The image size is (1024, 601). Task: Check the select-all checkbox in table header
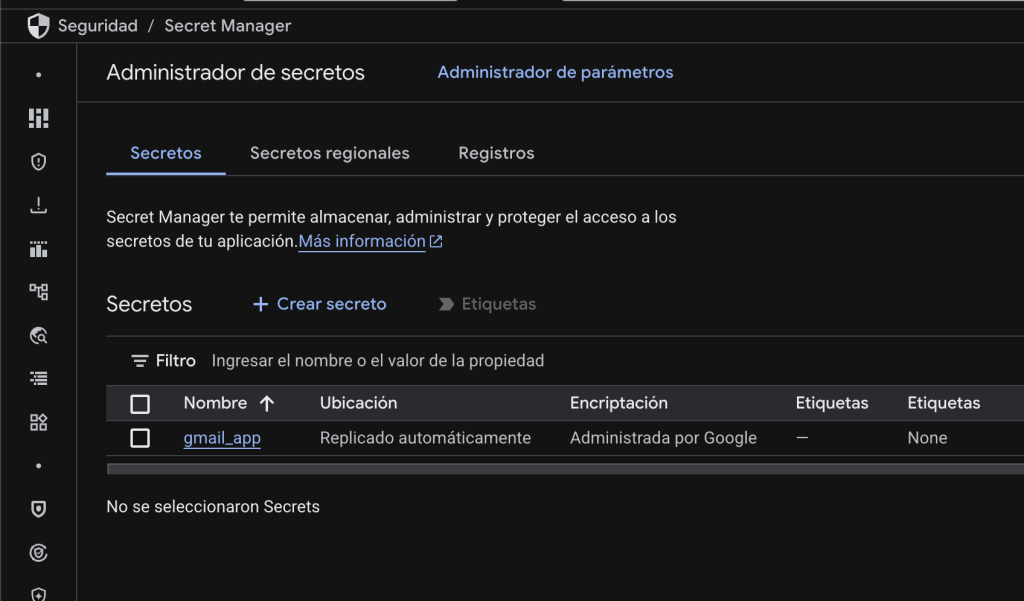click(x=140, y=404)
